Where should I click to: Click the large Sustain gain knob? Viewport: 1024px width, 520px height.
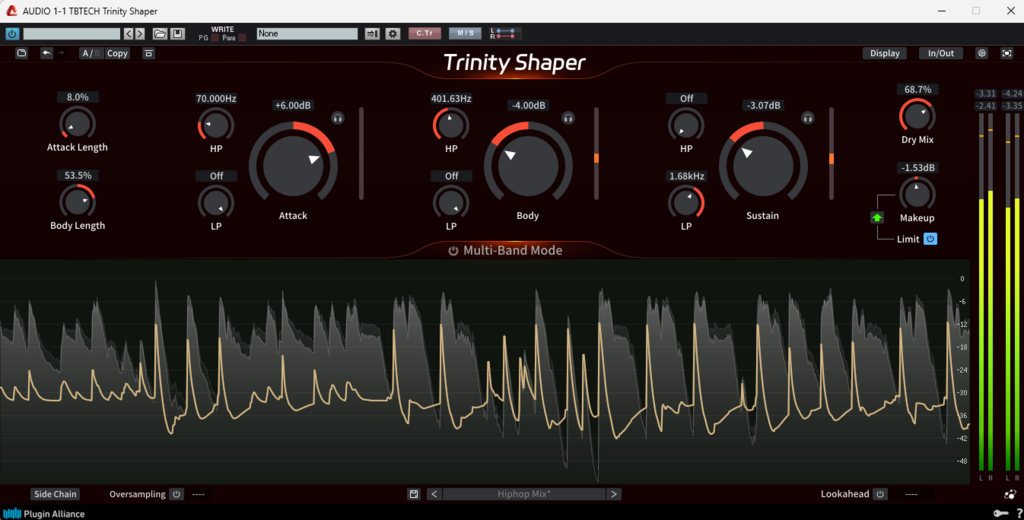763,165
